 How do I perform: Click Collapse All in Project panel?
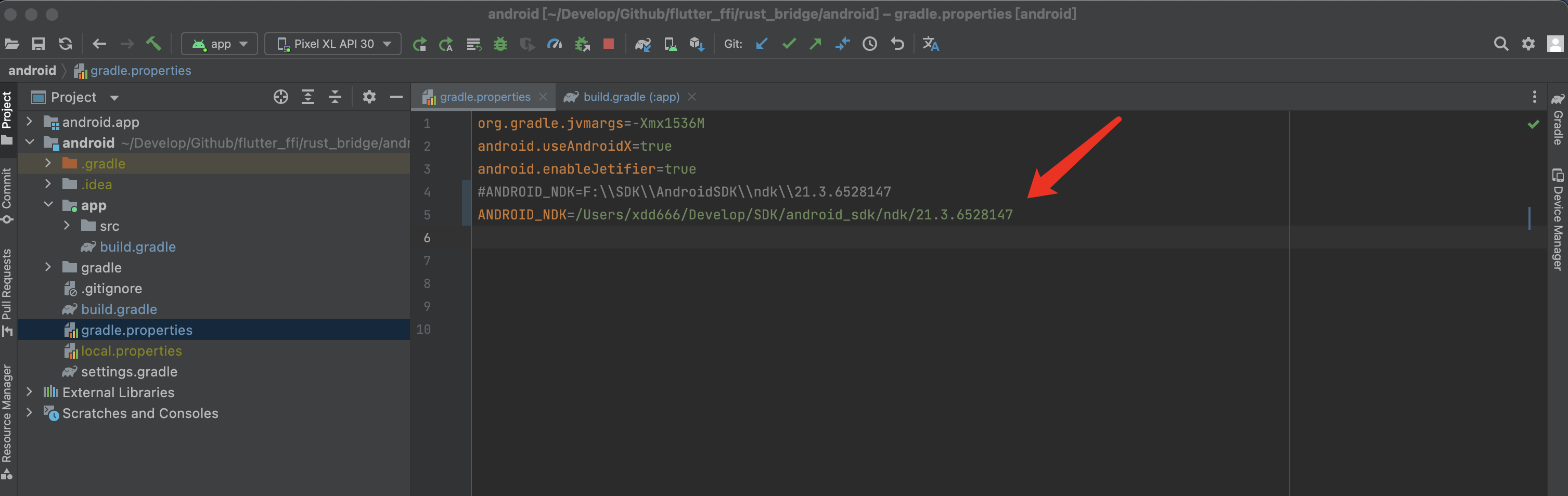335,97
